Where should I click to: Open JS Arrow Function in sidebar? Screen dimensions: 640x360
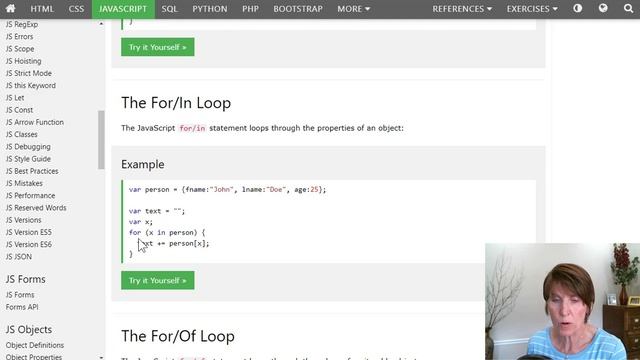coord(35,122)
